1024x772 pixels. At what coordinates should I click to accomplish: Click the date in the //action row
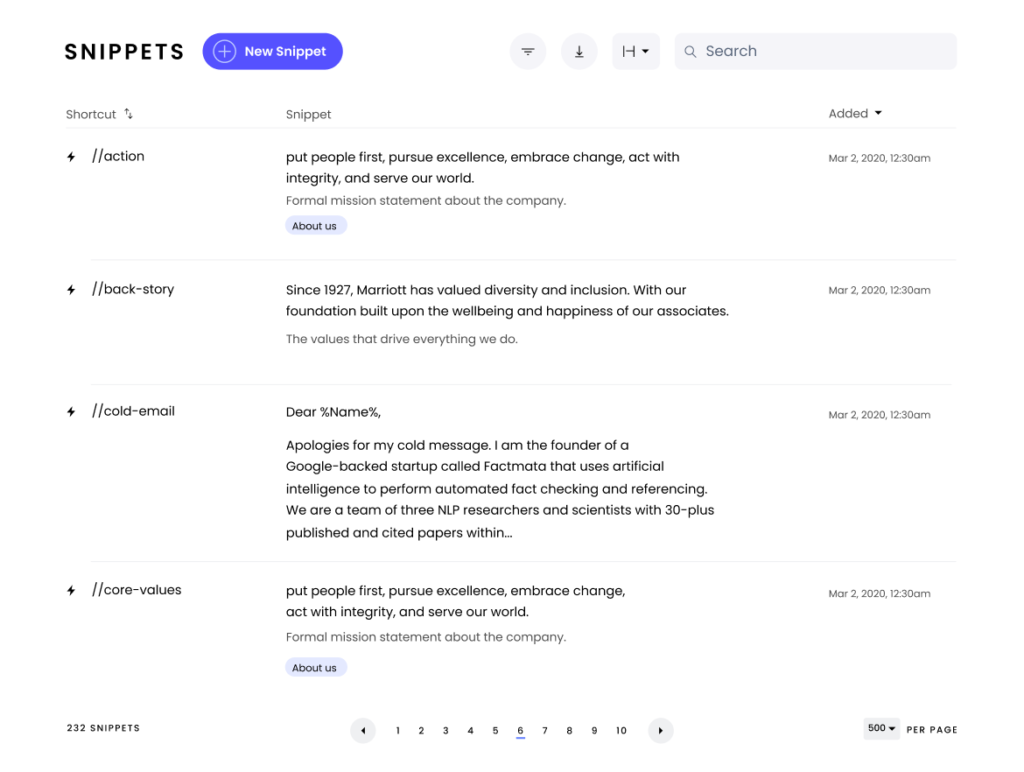[879, 158]
